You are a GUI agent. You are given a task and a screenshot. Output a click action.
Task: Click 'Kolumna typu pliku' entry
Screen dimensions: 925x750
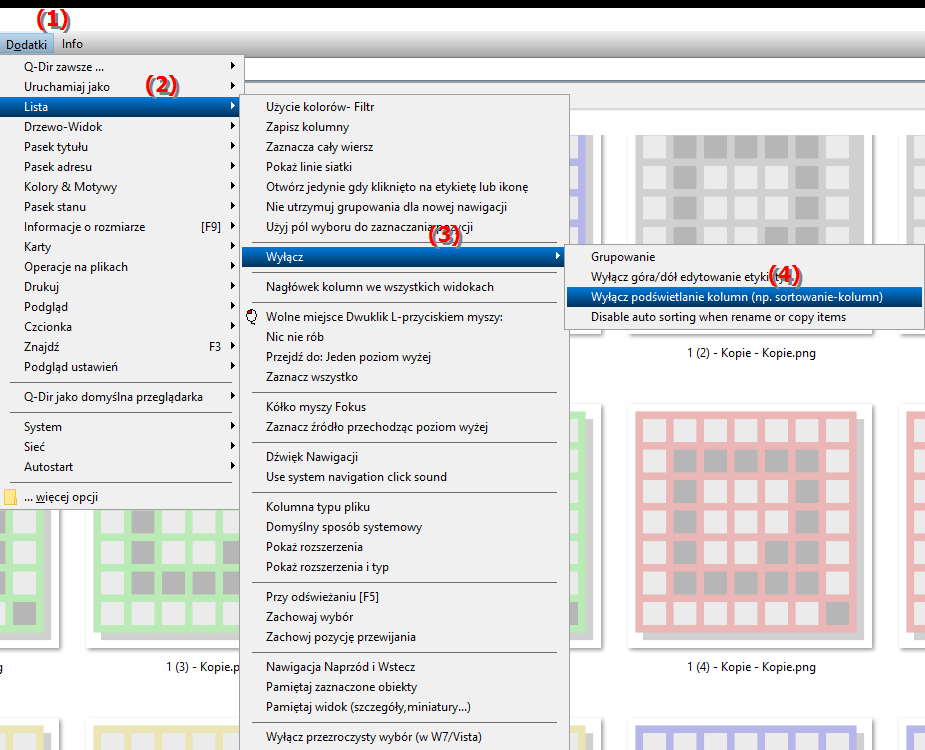click(404, 507)
